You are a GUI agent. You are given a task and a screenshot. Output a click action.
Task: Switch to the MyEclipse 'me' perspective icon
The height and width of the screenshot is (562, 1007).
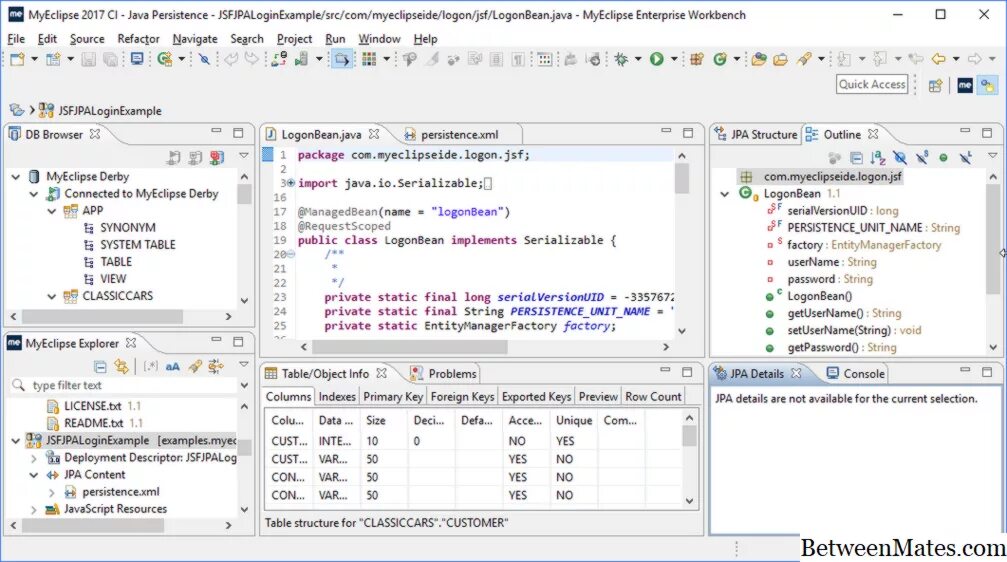(965, 85)
